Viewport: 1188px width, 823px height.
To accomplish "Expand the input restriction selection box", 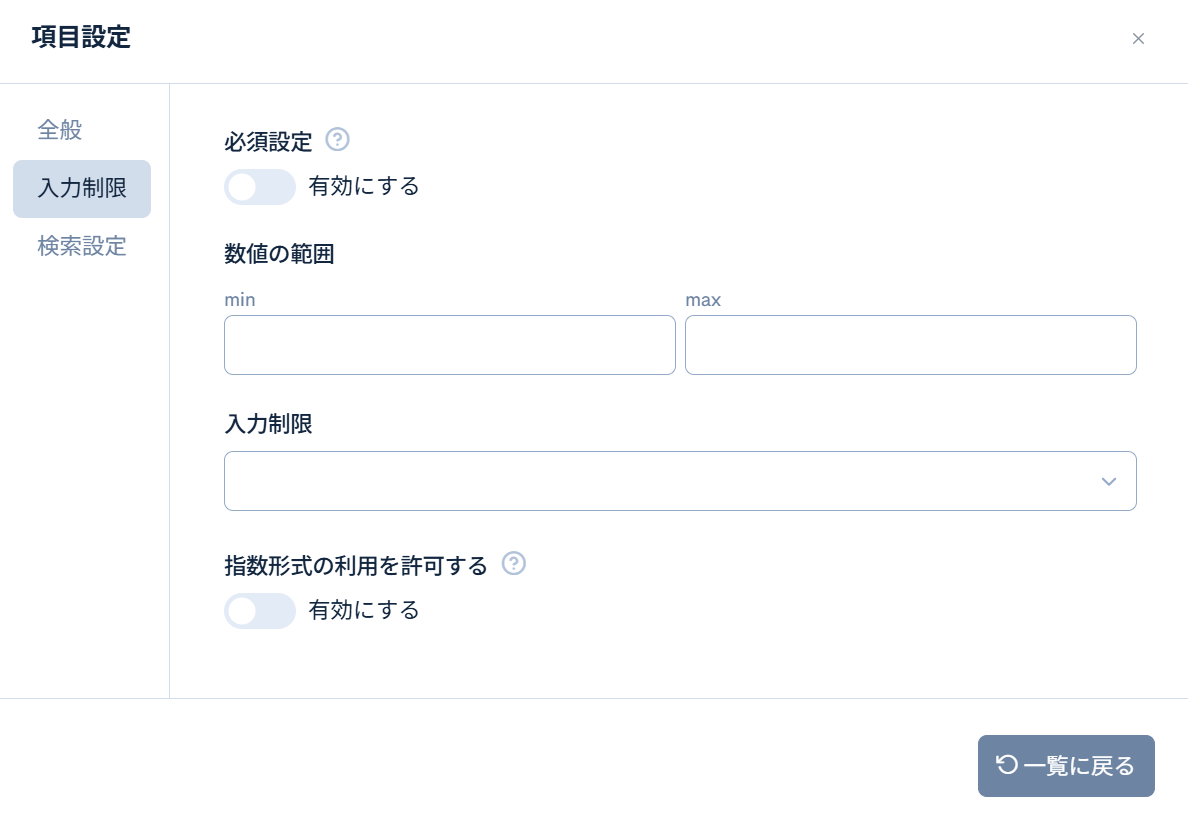I will click(680, 481).
